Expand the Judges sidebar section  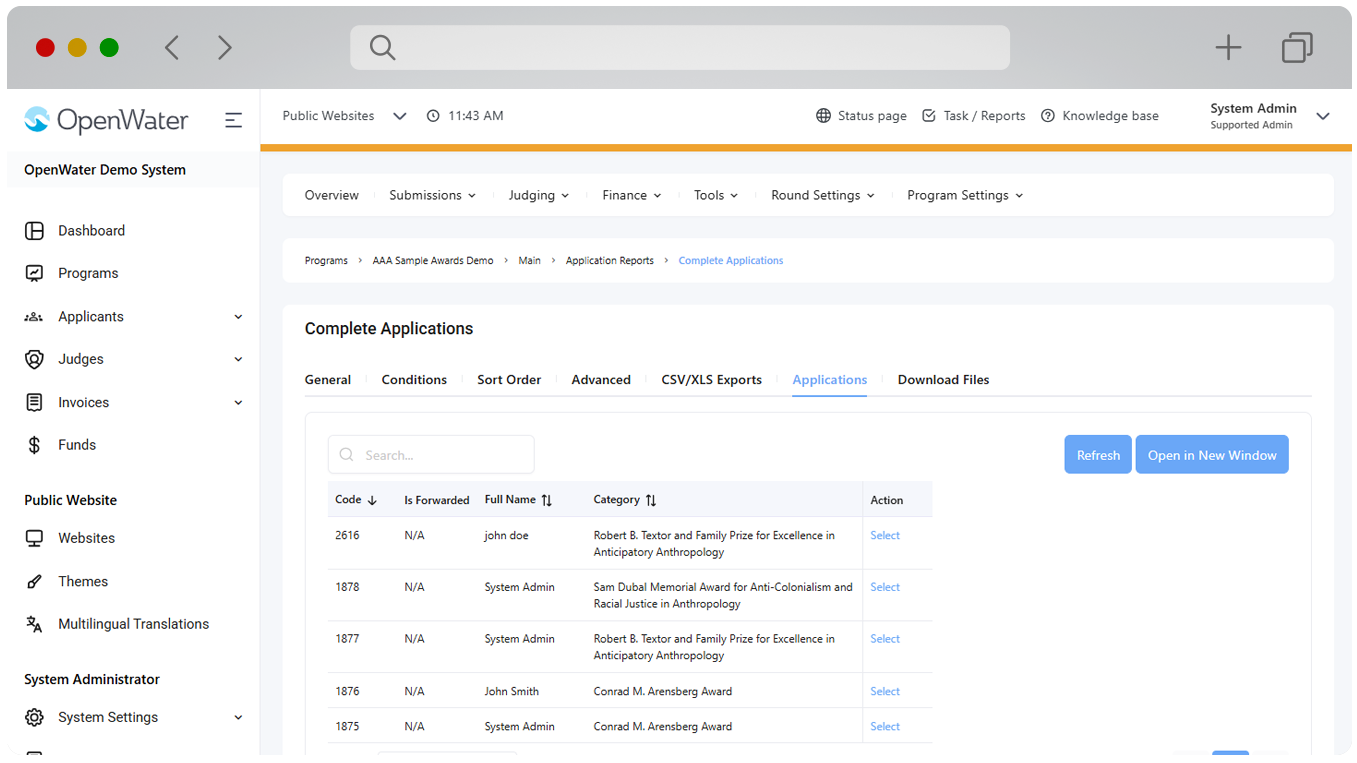(238, 359)
